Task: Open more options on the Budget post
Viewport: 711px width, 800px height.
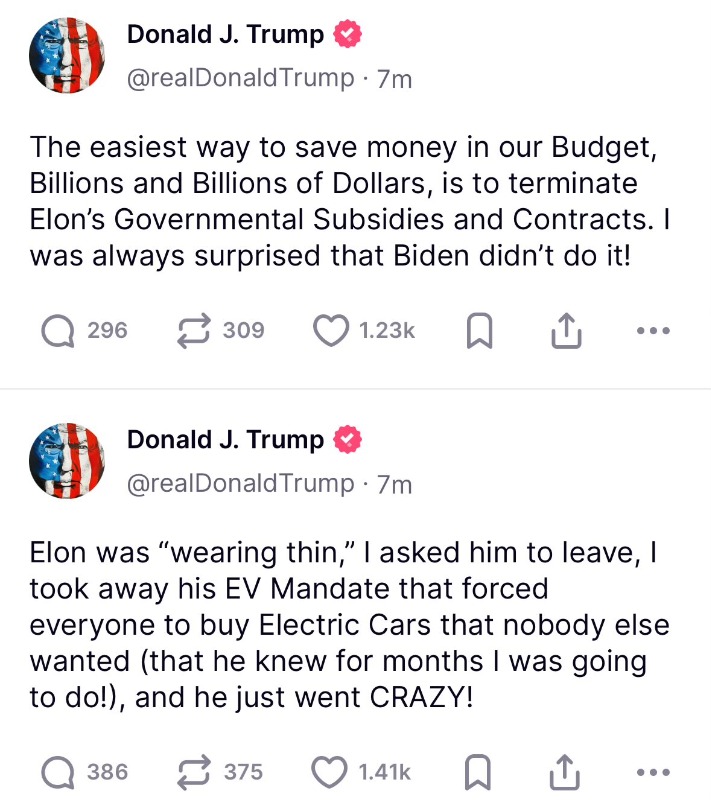Action: click(x=653, y=330)
